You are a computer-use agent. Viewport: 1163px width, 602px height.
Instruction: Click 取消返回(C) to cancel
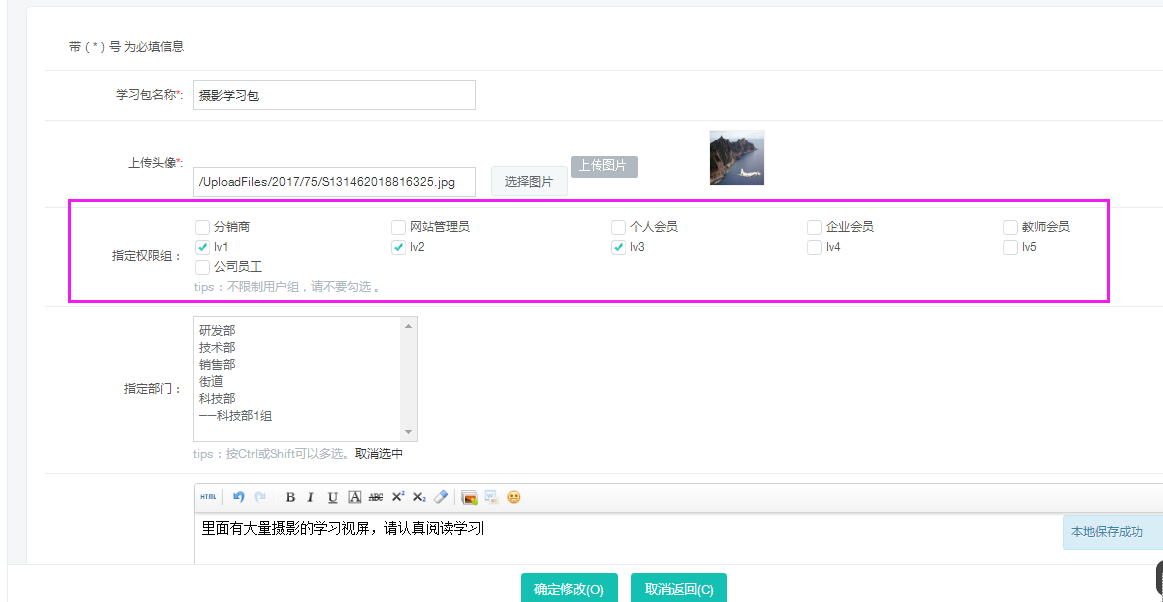click(679, 589)
